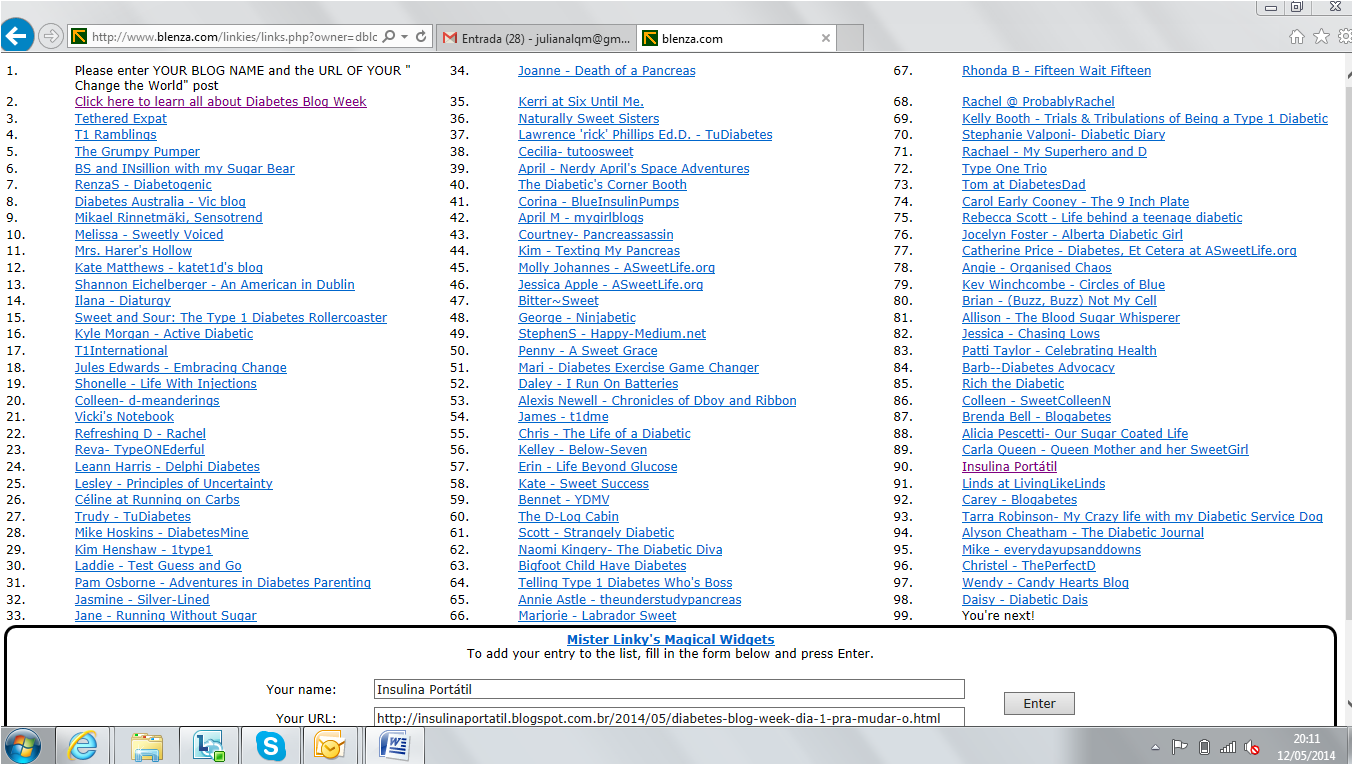
Task: Click the Your URL input field
Action: point(670,718)
